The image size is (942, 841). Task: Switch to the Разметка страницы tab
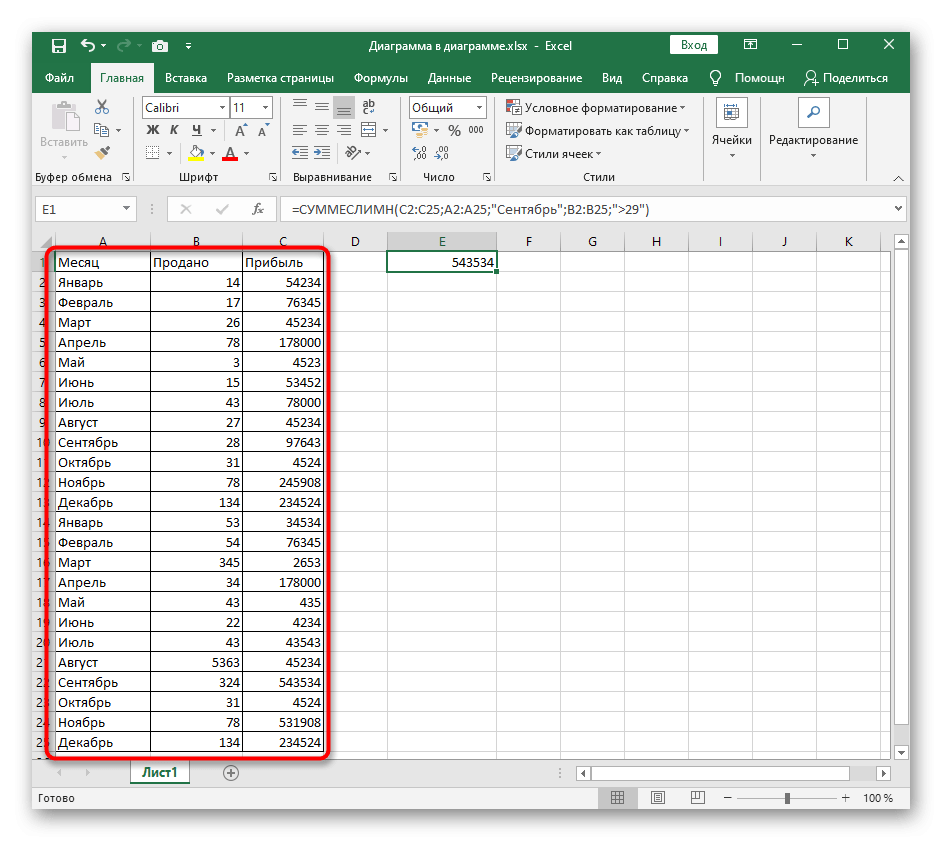tap(280, 78)
